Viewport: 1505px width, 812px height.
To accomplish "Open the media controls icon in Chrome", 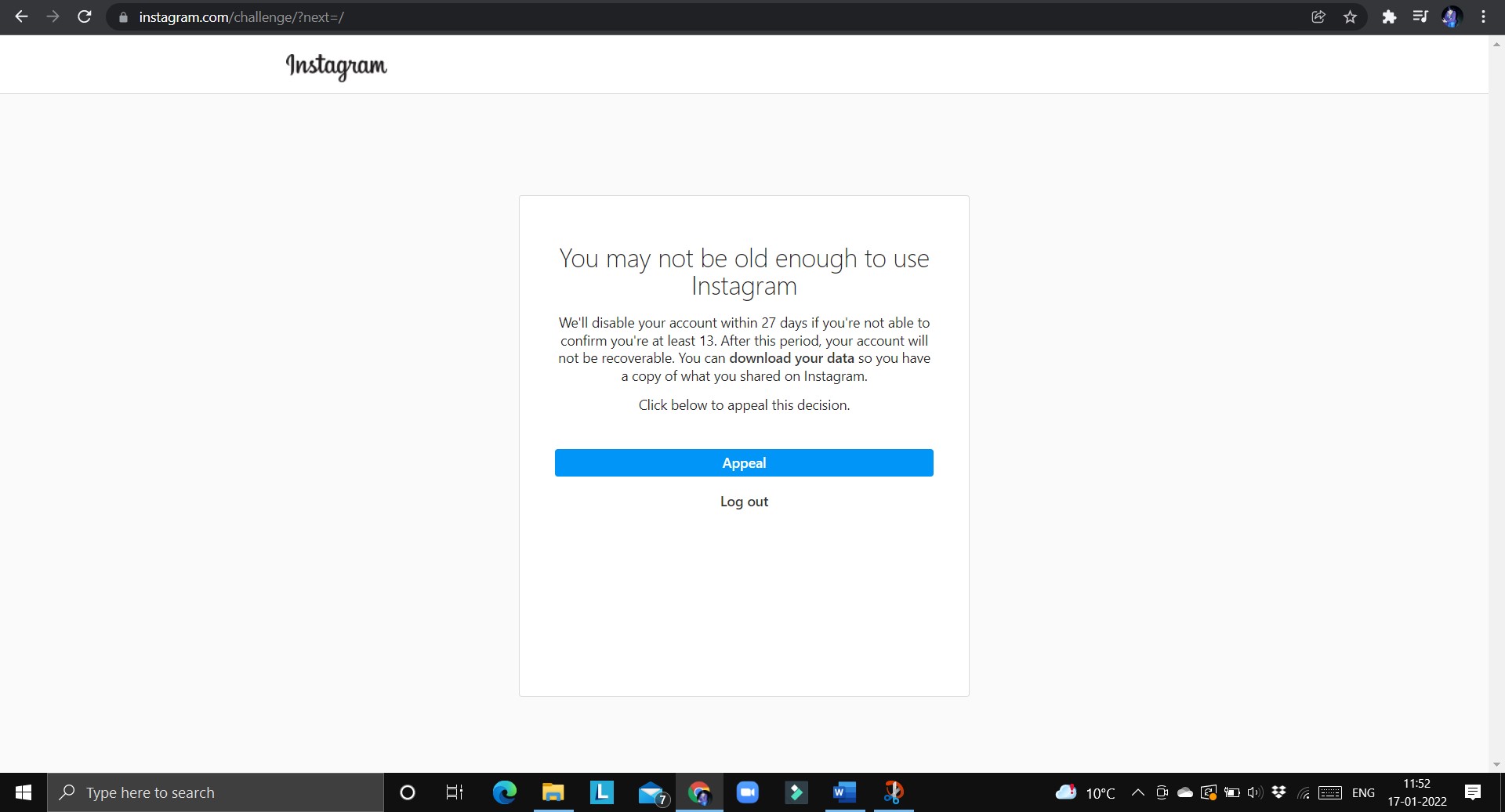I will coord(1420,16).
